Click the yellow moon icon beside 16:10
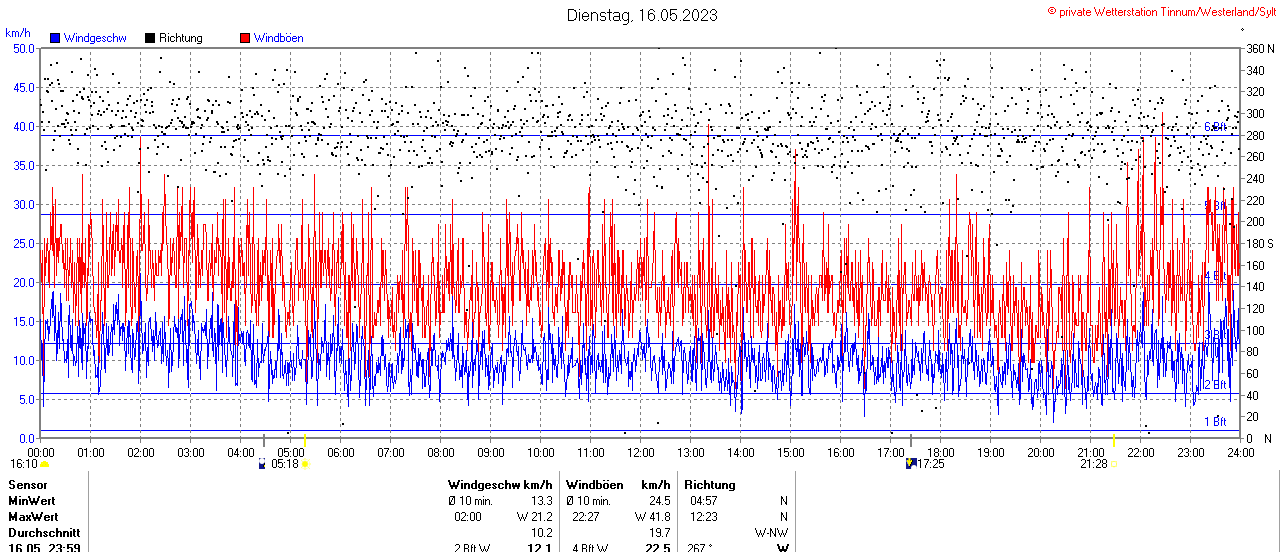Viewport: 1280px width, 552px height. (44, 464)
